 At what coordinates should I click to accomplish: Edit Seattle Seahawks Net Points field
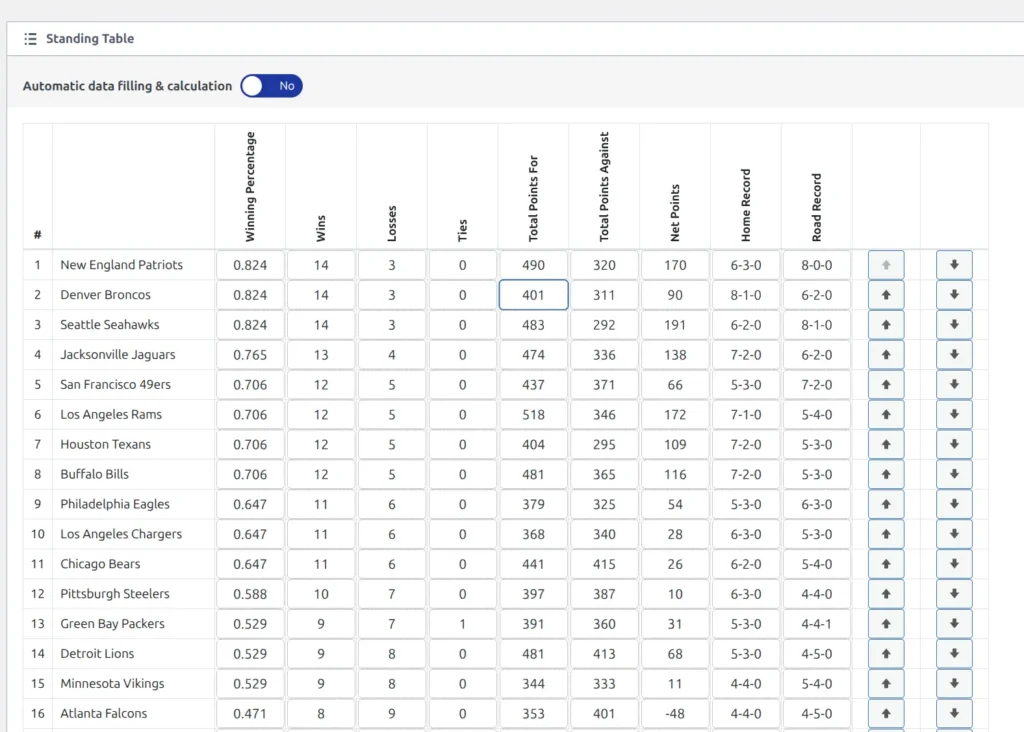click(x=675, y=325)
